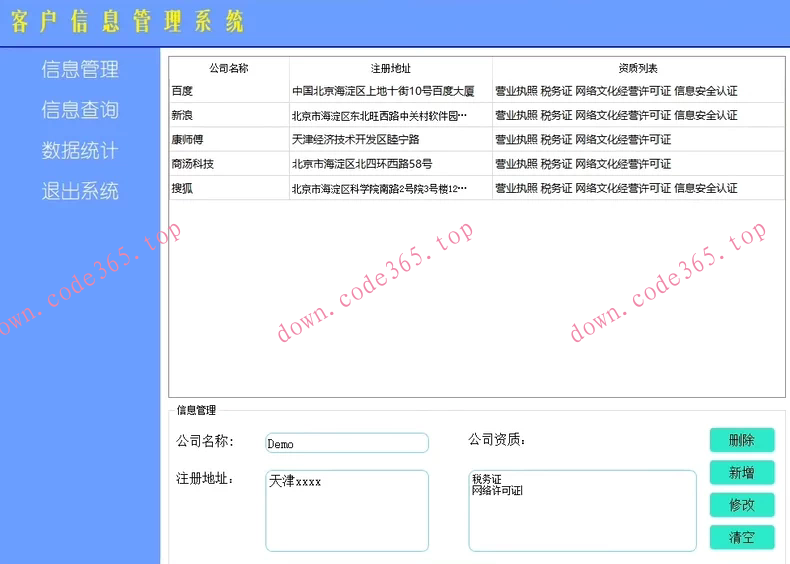Click the 删除 button
Image resolution: width=790 pixels, height=564 pixels.
[742, 440]
